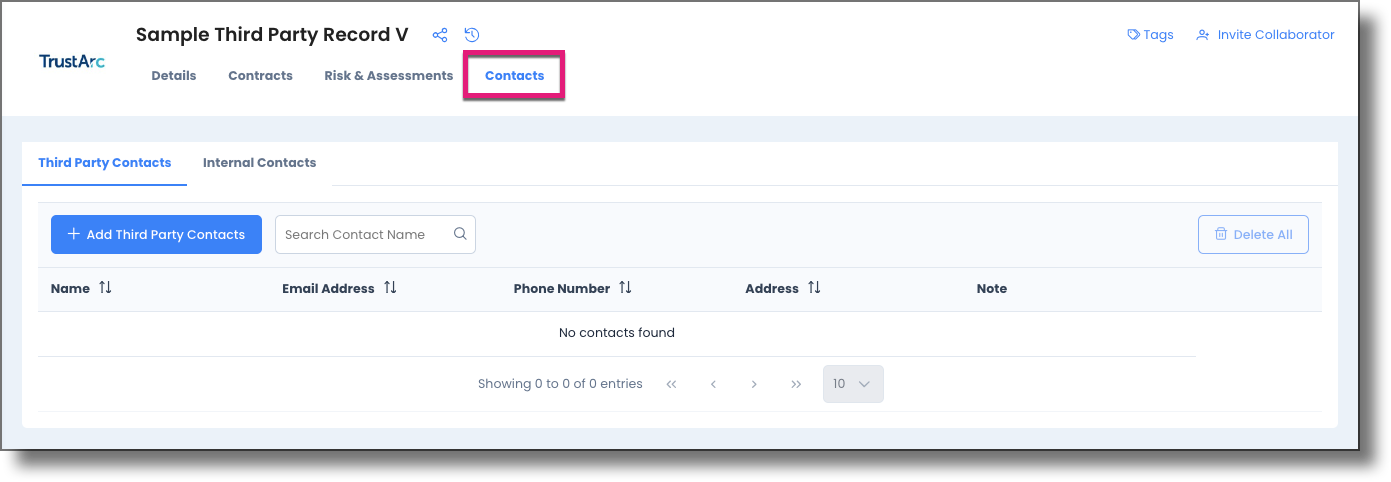Sort by Address column arrows

(814, 288)
